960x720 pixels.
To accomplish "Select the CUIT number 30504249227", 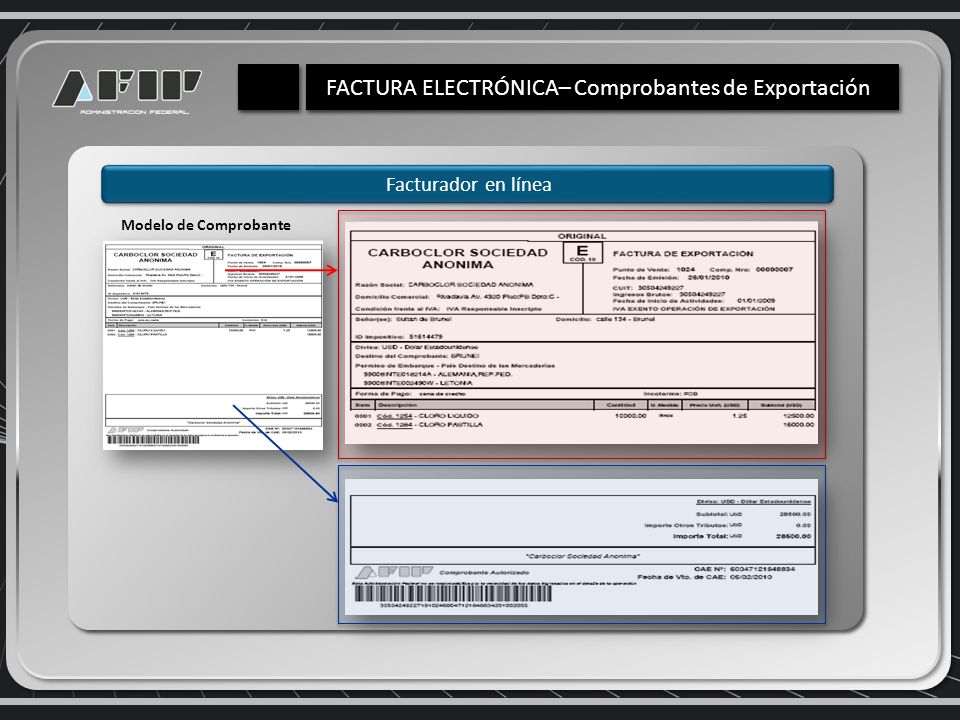I will pos(661,287).
